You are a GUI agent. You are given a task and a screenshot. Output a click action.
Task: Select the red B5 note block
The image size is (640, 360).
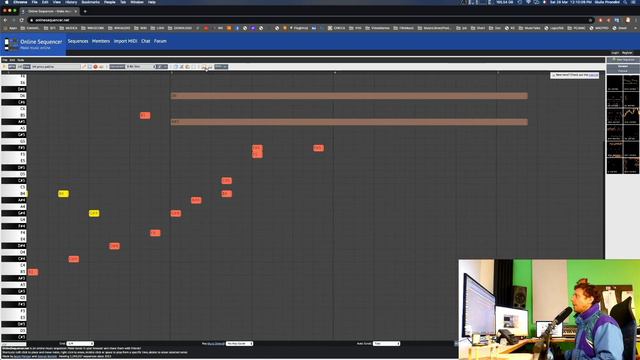click(x=145, y=116)
